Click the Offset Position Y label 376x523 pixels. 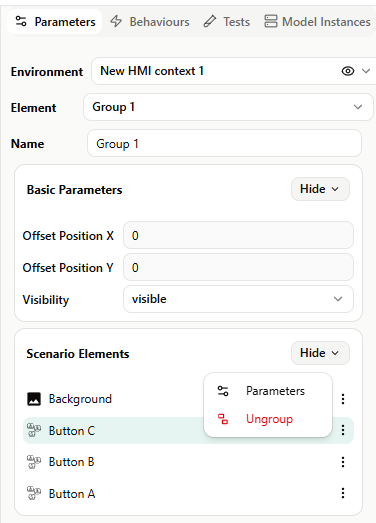point(68,268)
